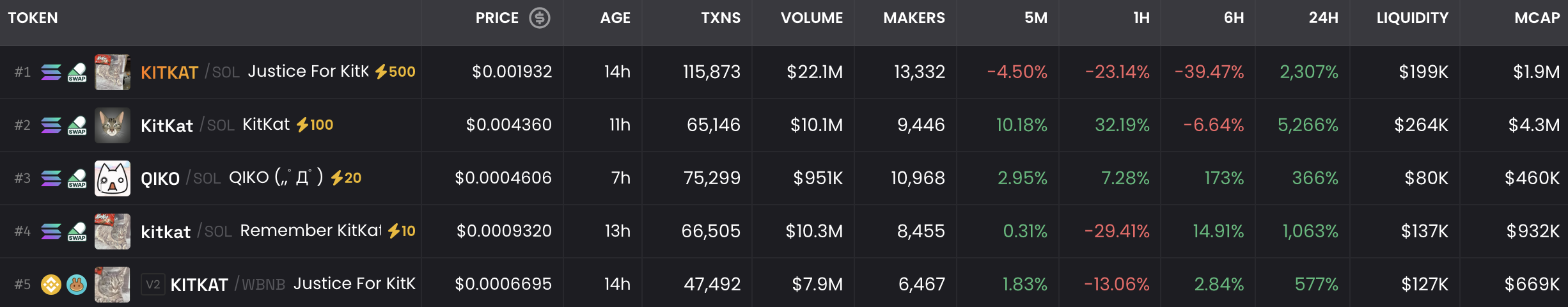
Task: Open the KitKat cat photo thumbnail in row #2
Action: click(113, 125)
